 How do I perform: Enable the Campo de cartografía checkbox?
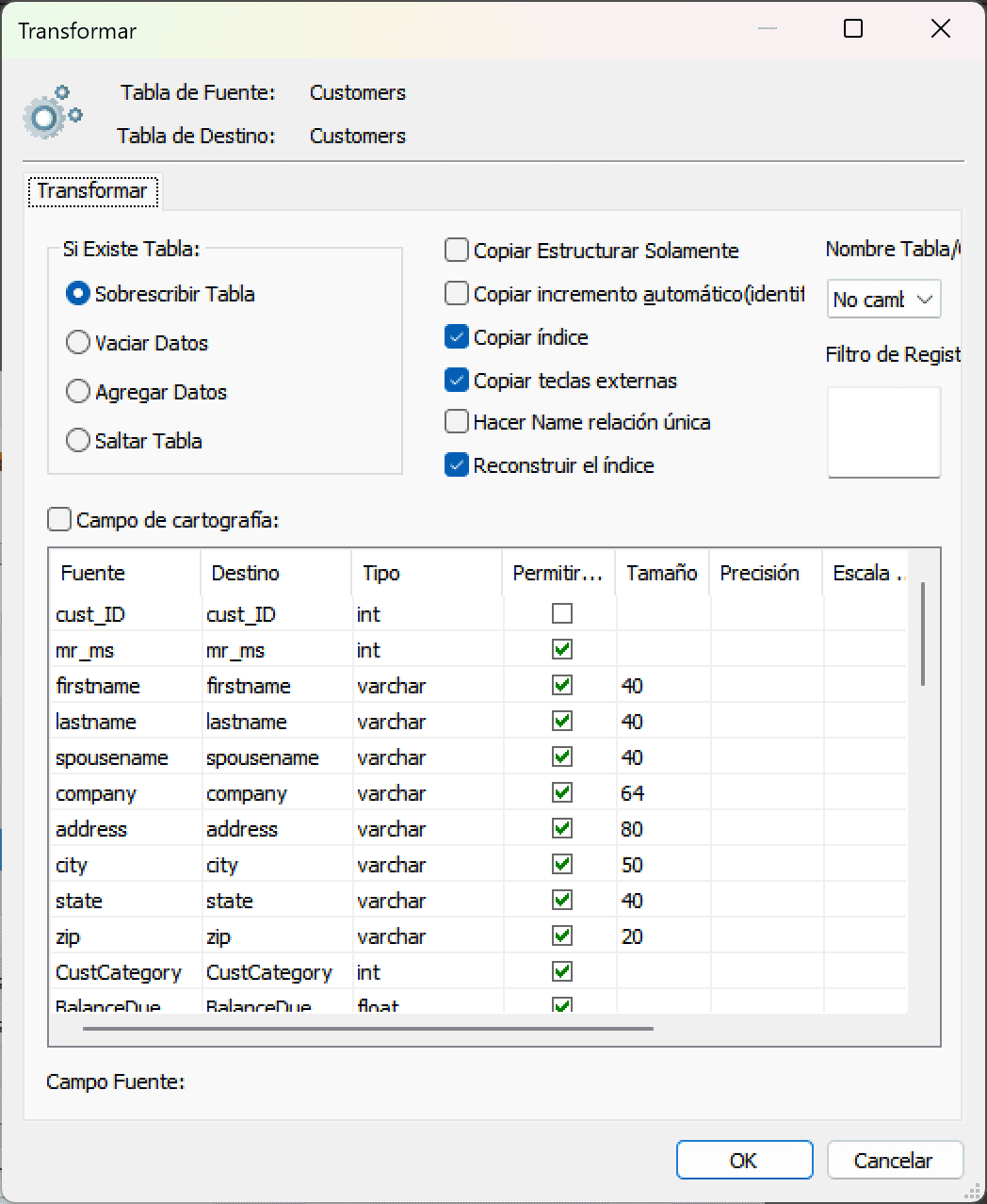(59, 520)
